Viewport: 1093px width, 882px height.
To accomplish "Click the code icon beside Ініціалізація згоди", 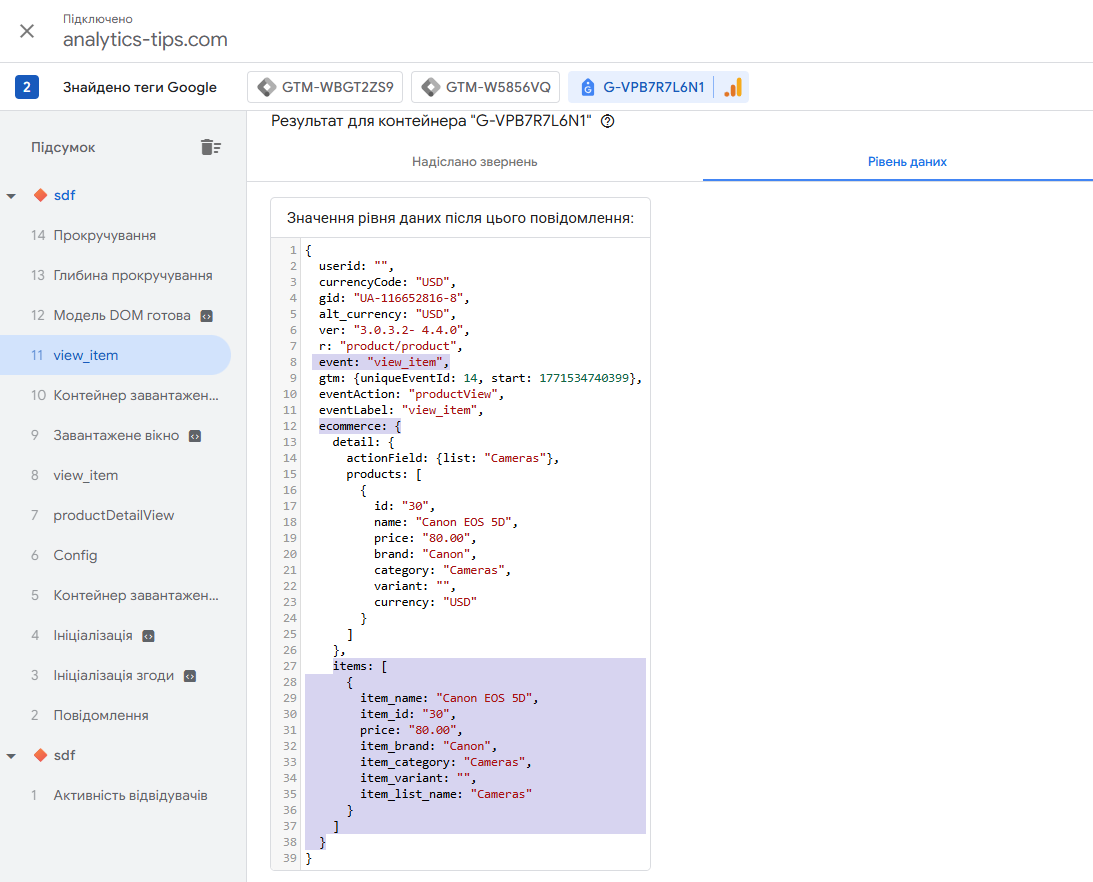I will [x=189, y=676].
